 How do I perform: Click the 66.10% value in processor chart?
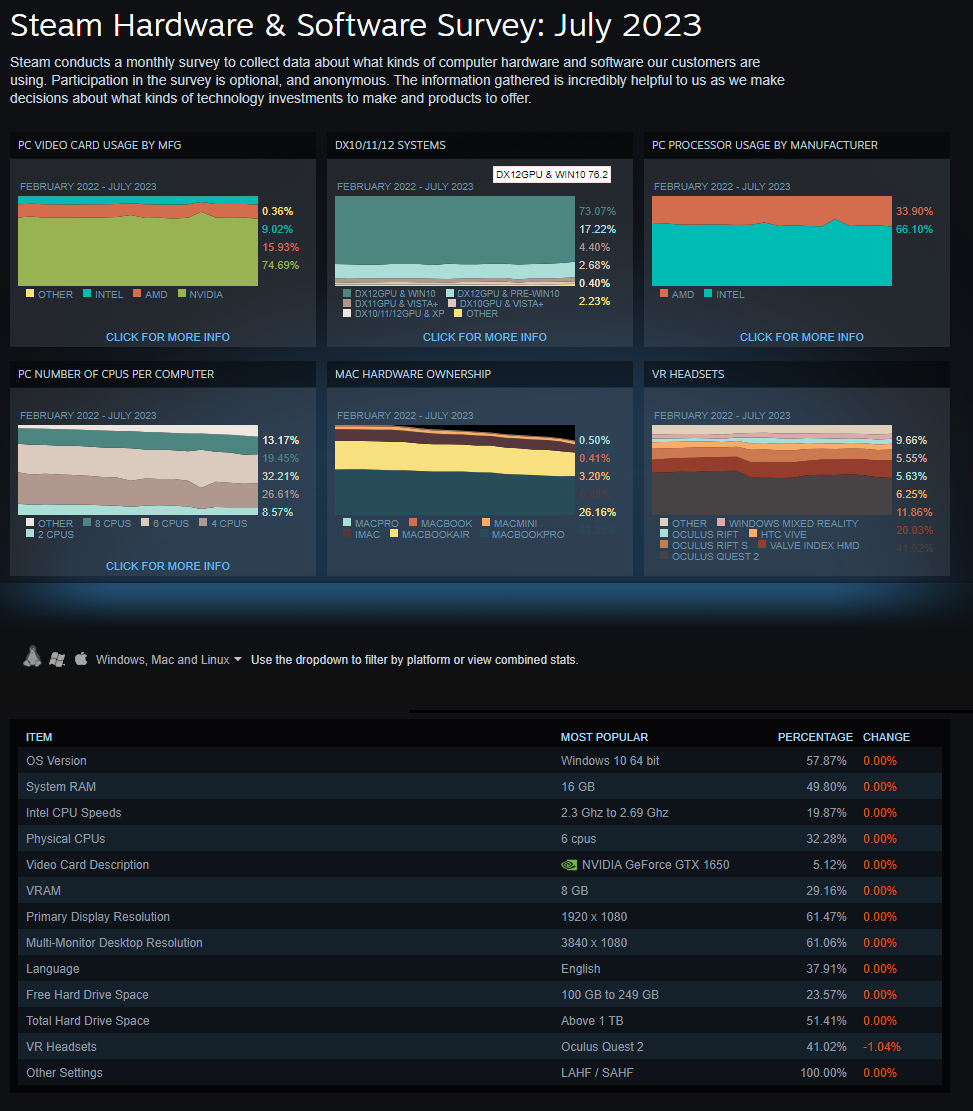[914, 229]
